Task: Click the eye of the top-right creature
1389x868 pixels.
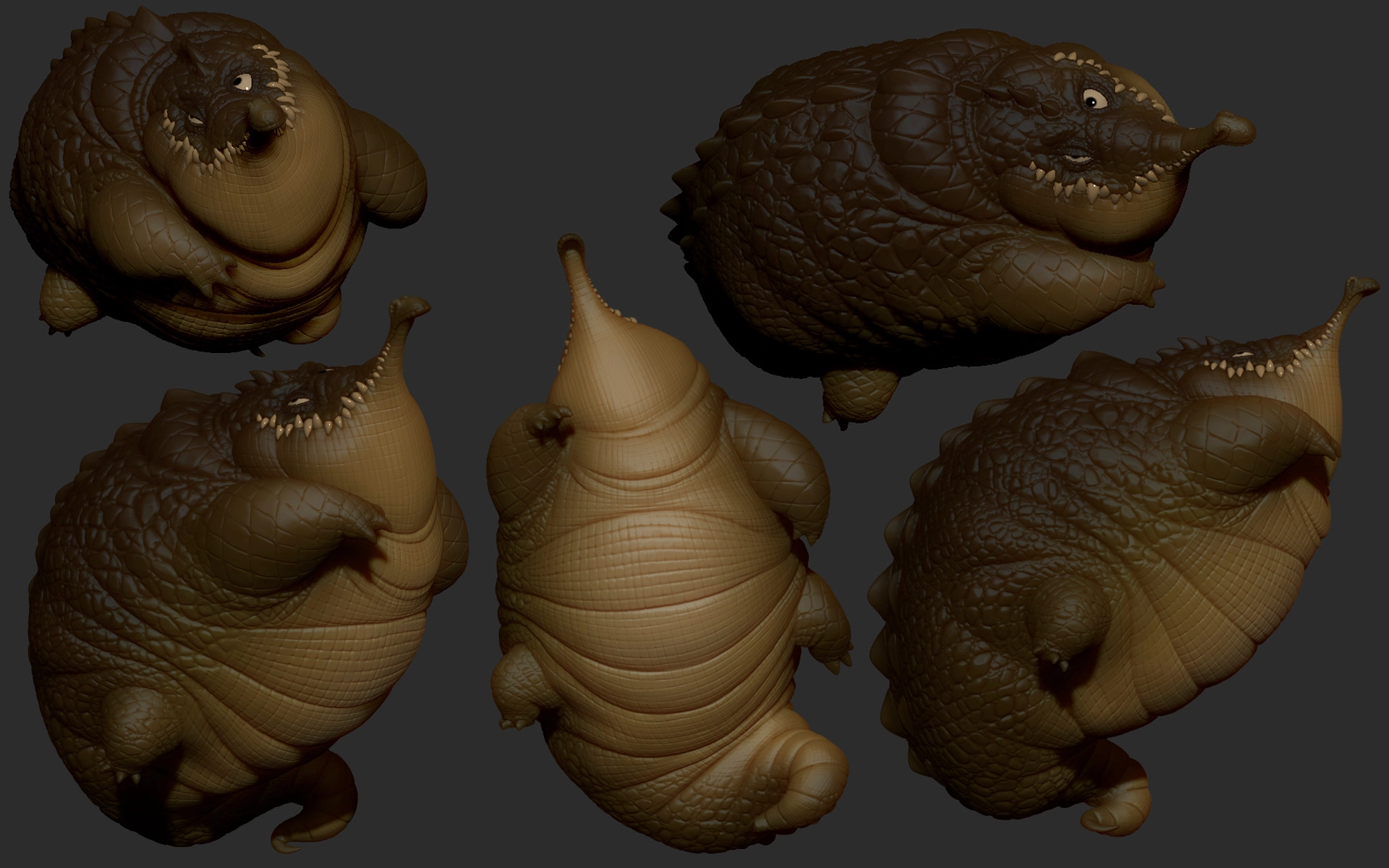Action: [x=1095, y=99]
